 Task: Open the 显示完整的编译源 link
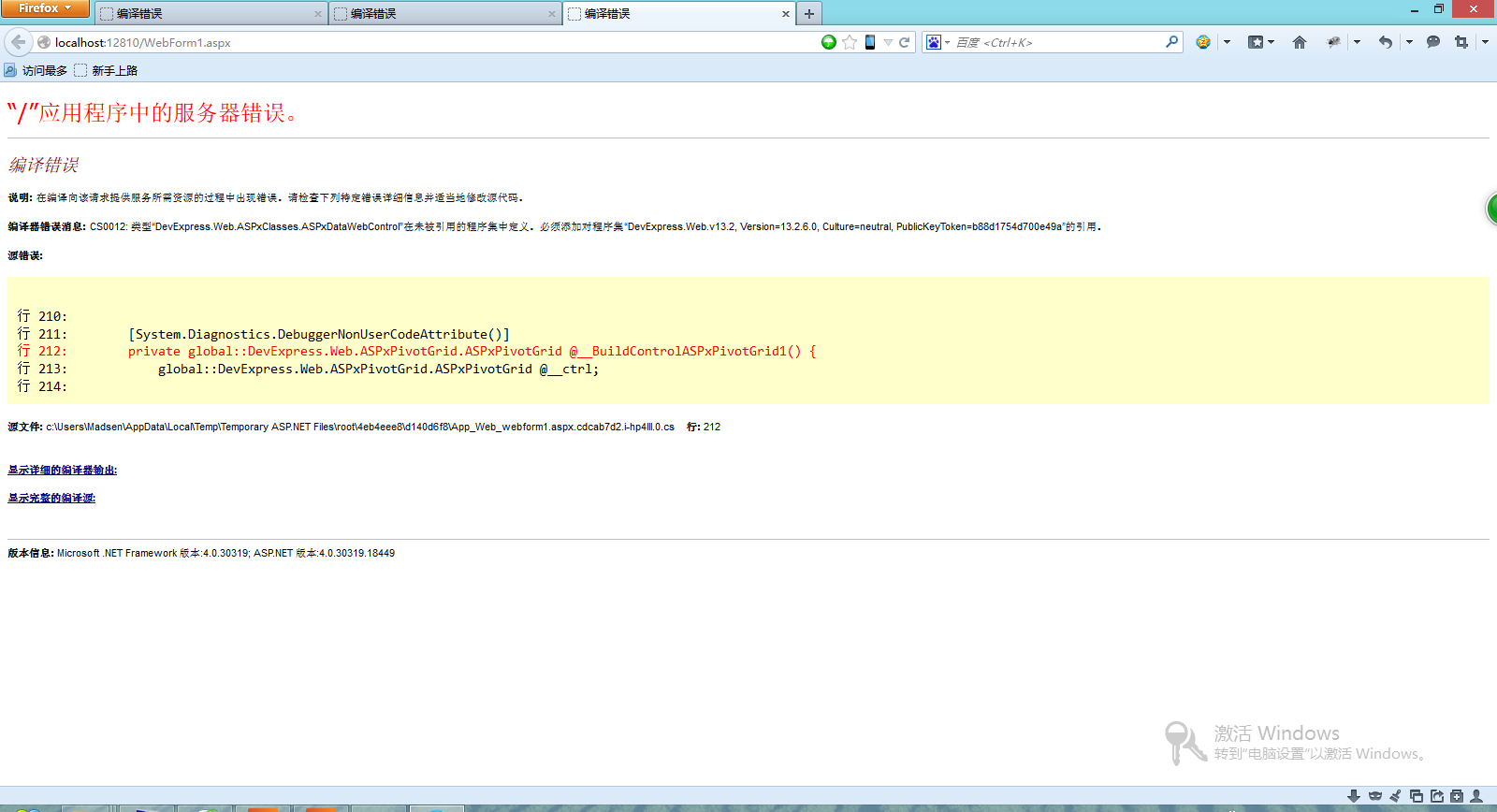click(x=51, y=499)
